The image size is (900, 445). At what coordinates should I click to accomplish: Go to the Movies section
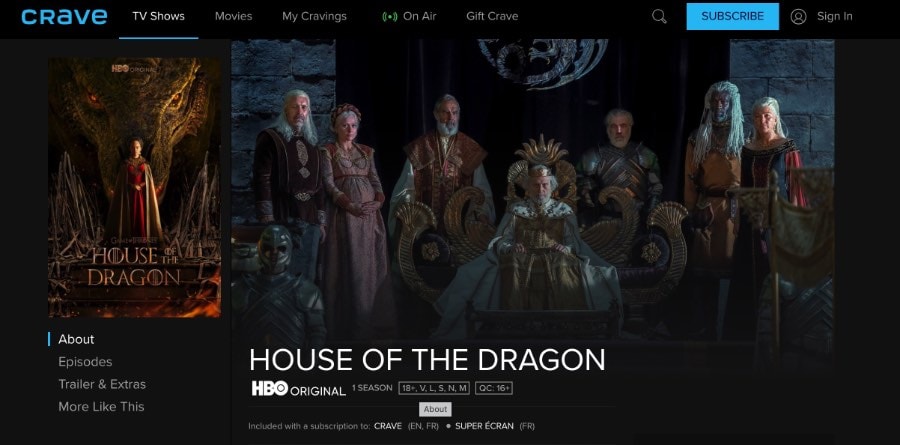(233, 16)
